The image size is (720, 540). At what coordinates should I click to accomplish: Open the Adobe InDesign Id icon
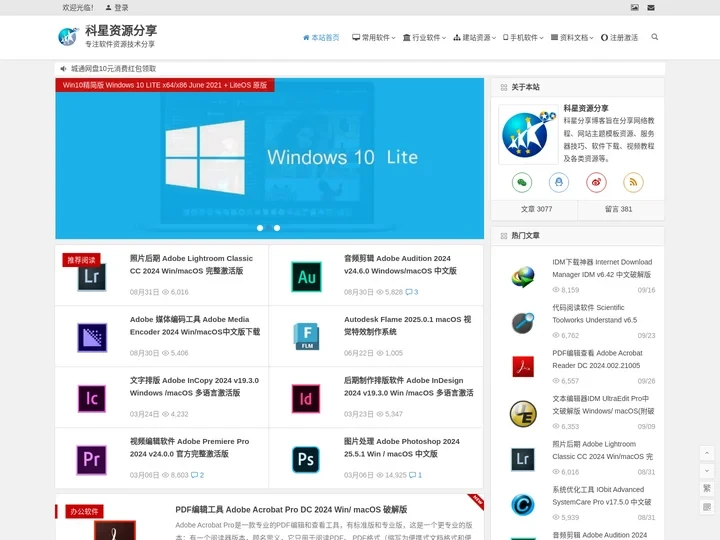tap(306, 399)
